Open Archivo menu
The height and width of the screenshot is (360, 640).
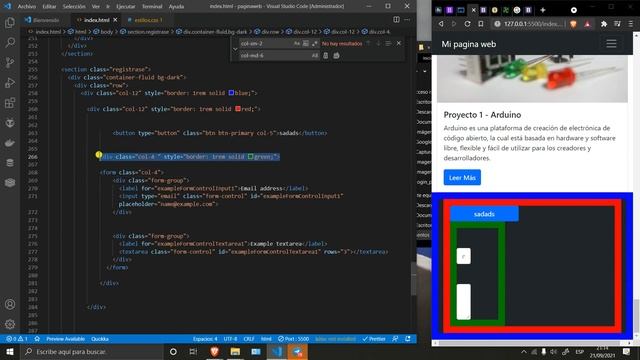click(x=27, y=7)
